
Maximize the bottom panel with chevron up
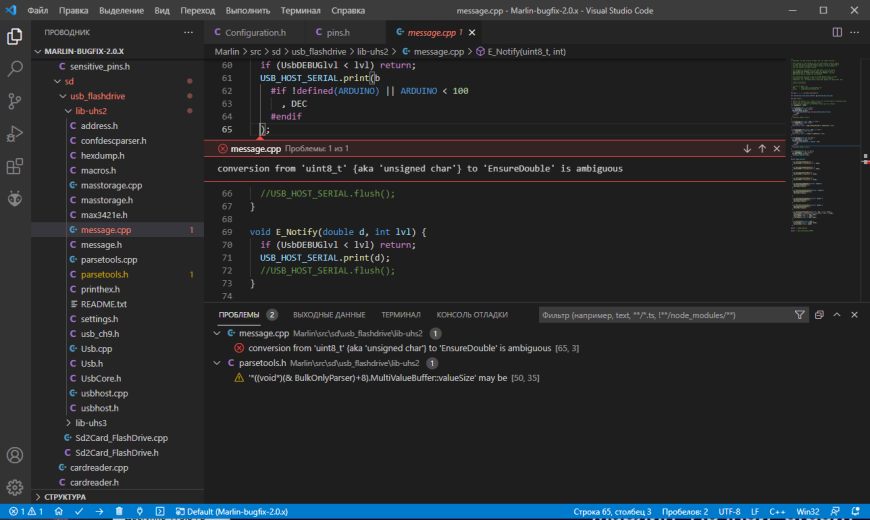click(x=837, y=315)
